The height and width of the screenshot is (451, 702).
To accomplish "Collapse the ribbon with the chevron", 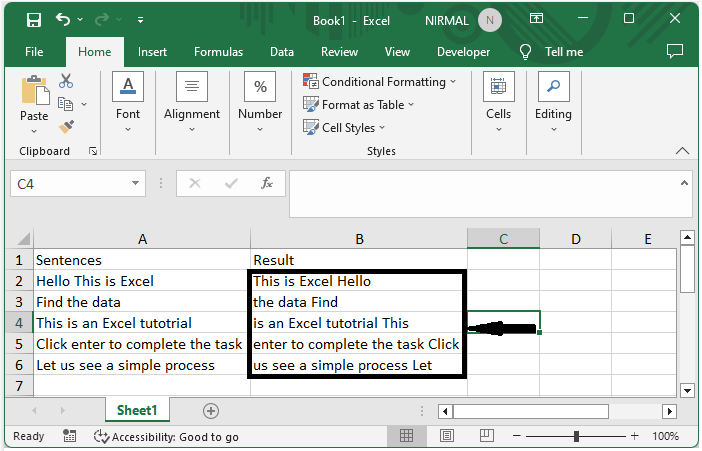I will [x=682, y=150].
